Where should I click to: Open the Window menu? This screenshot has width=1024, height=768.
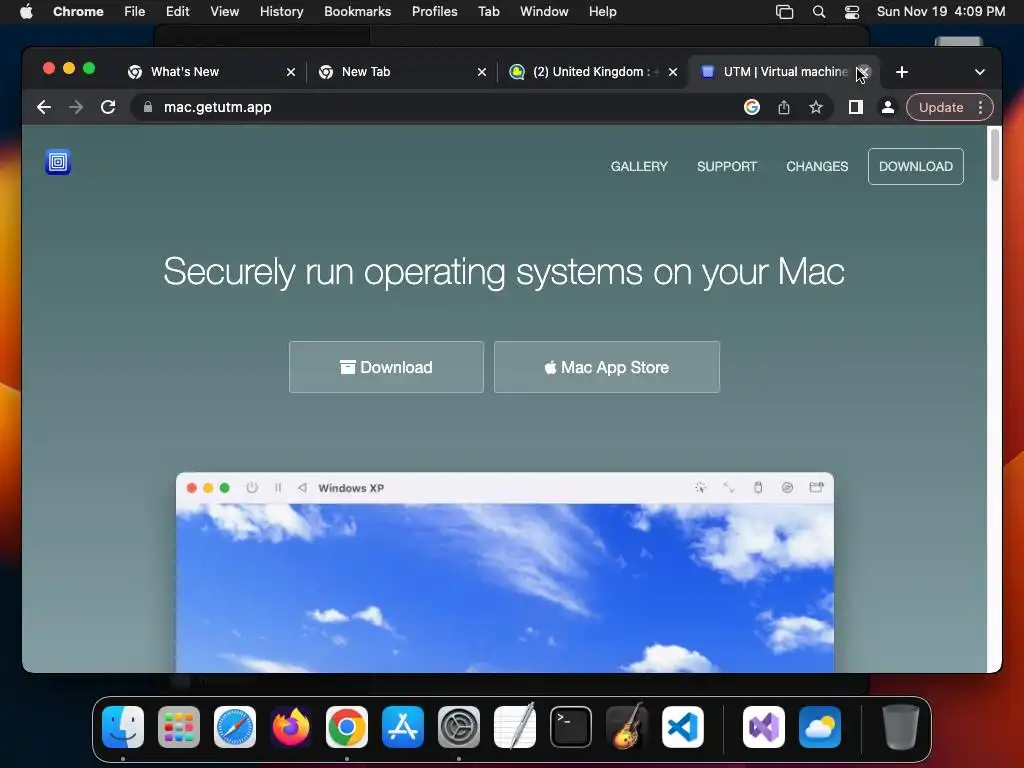pos(544,12)
